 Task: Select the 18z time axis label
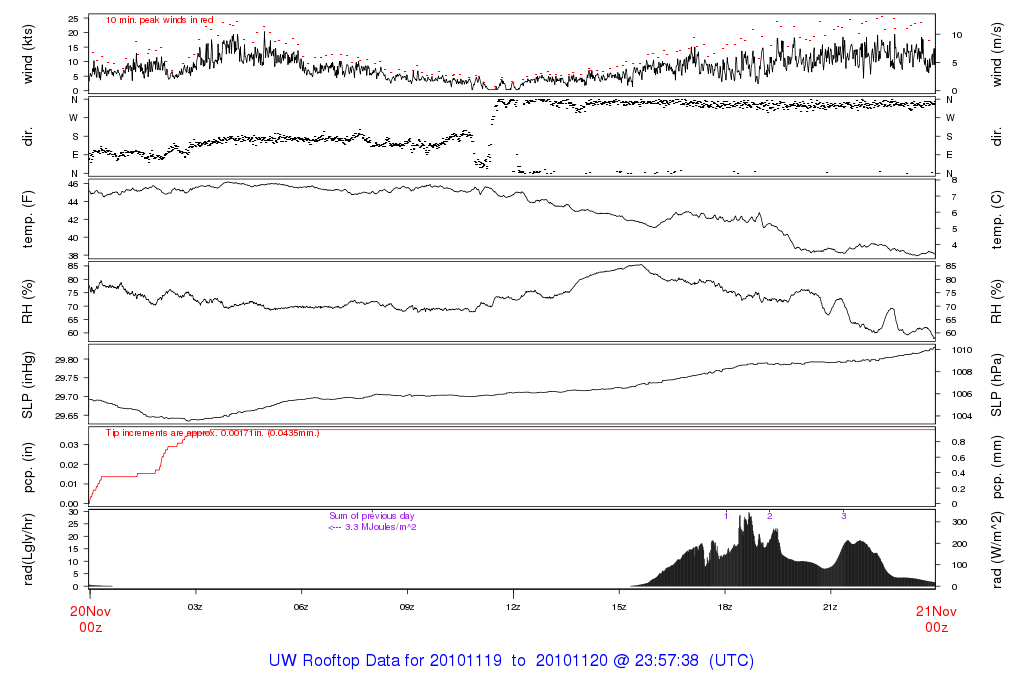click(x=724, y=606)
